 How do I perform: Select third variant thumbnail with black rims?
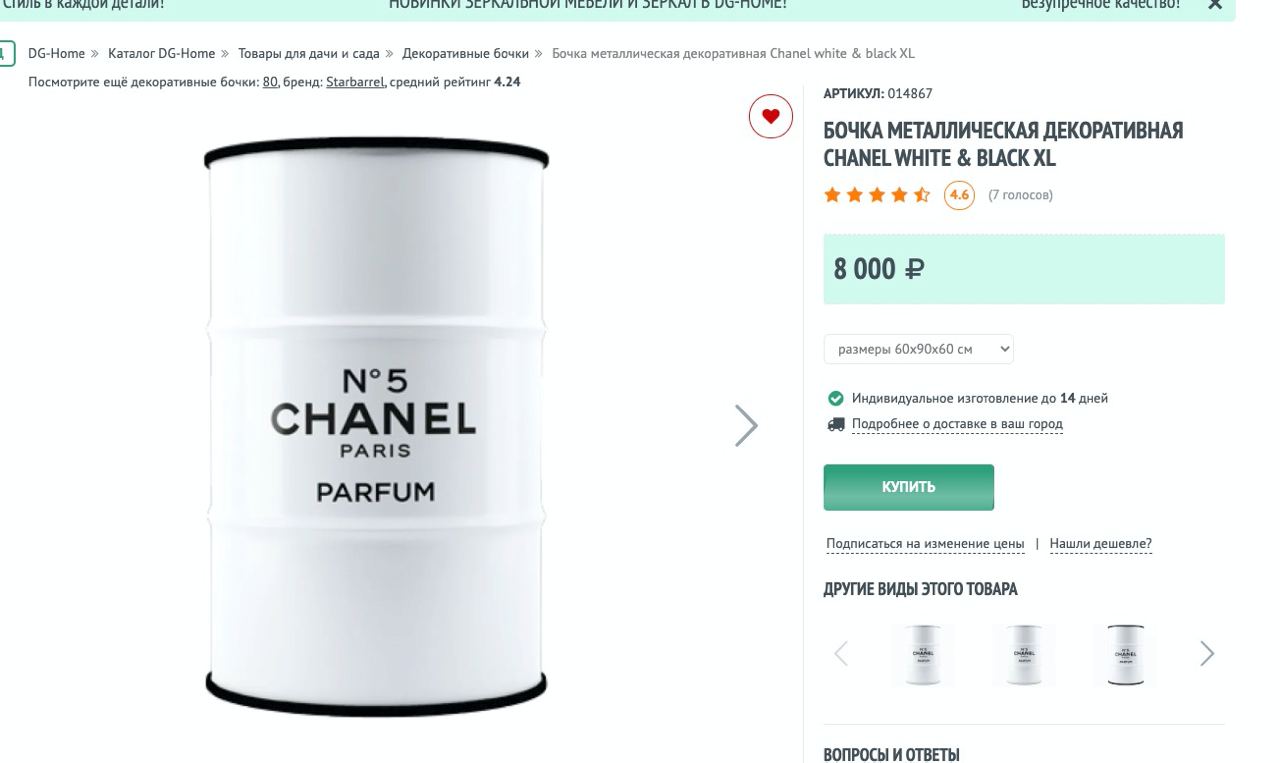[x=1124, y=655]
